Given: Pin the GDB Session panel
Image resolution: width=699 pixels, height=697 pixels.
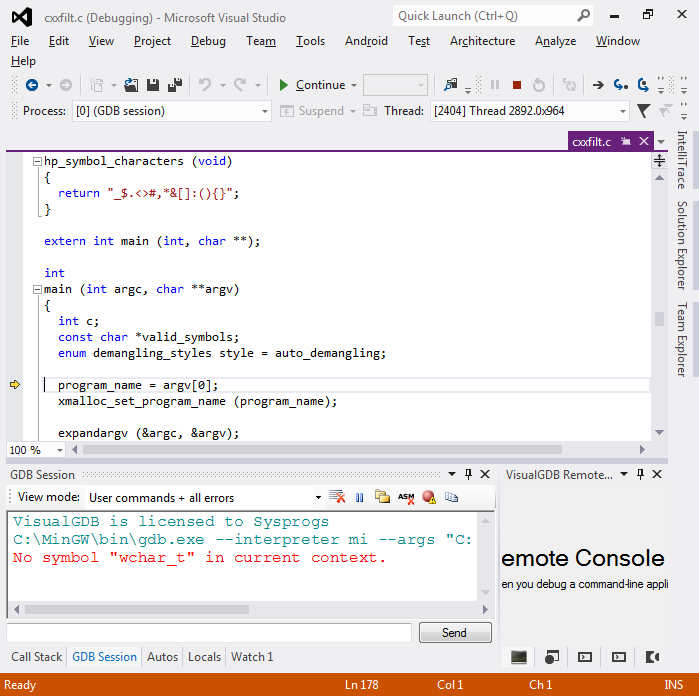Looking at the screenshot, I should (468, 474).
